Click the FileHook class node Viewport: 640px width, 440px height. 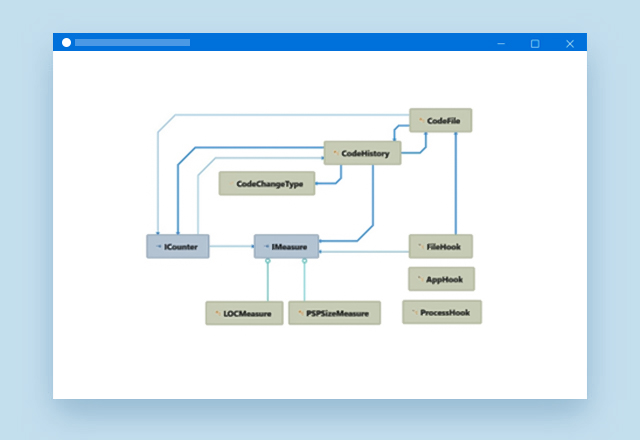tap(441, 246)
